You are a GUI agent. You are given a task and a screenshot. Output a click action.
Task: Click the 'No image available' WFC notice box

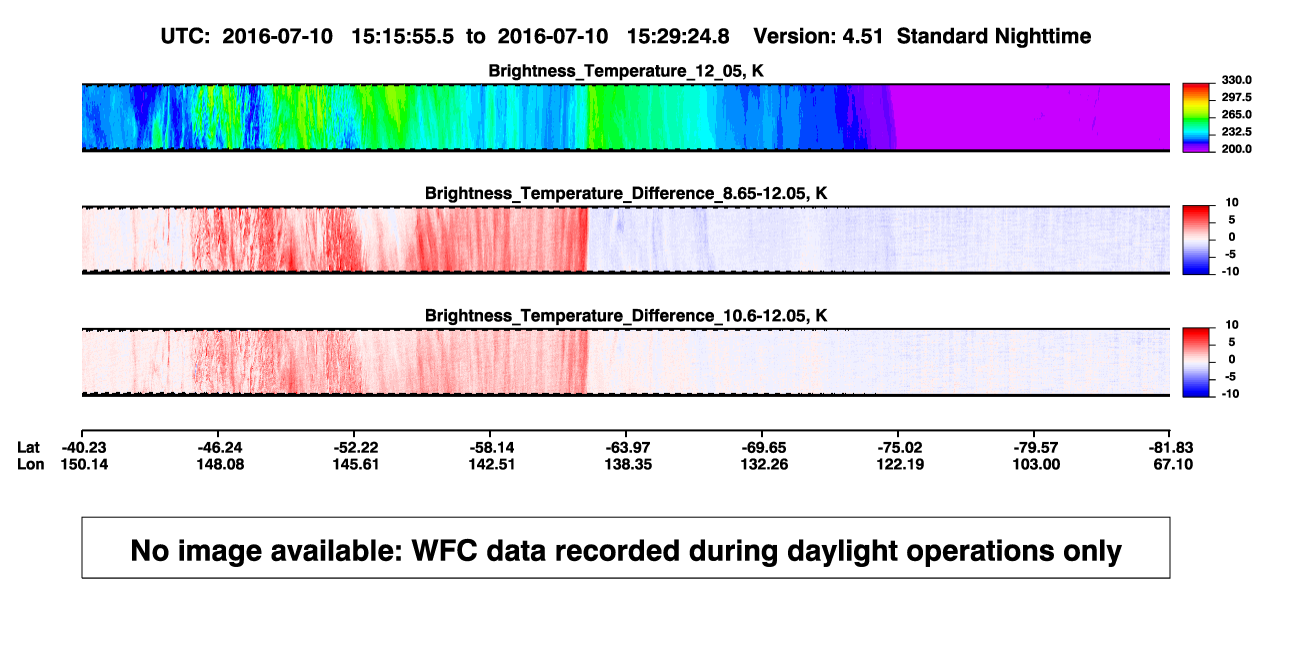(x=626, y=547)
